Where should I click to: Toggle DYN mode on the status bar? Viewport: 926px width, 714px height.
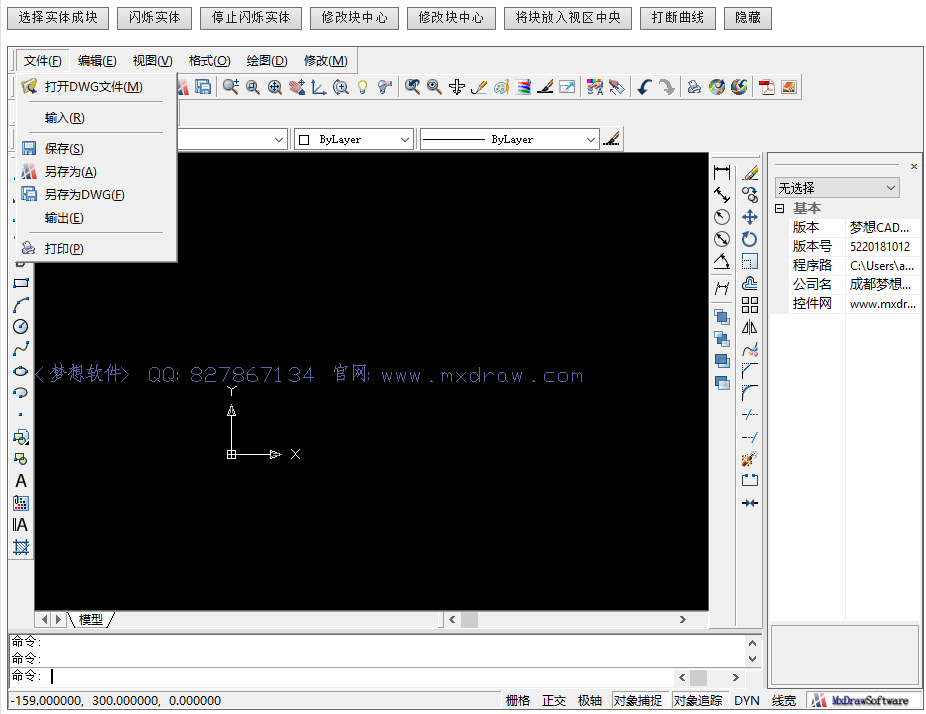point(746,700)
